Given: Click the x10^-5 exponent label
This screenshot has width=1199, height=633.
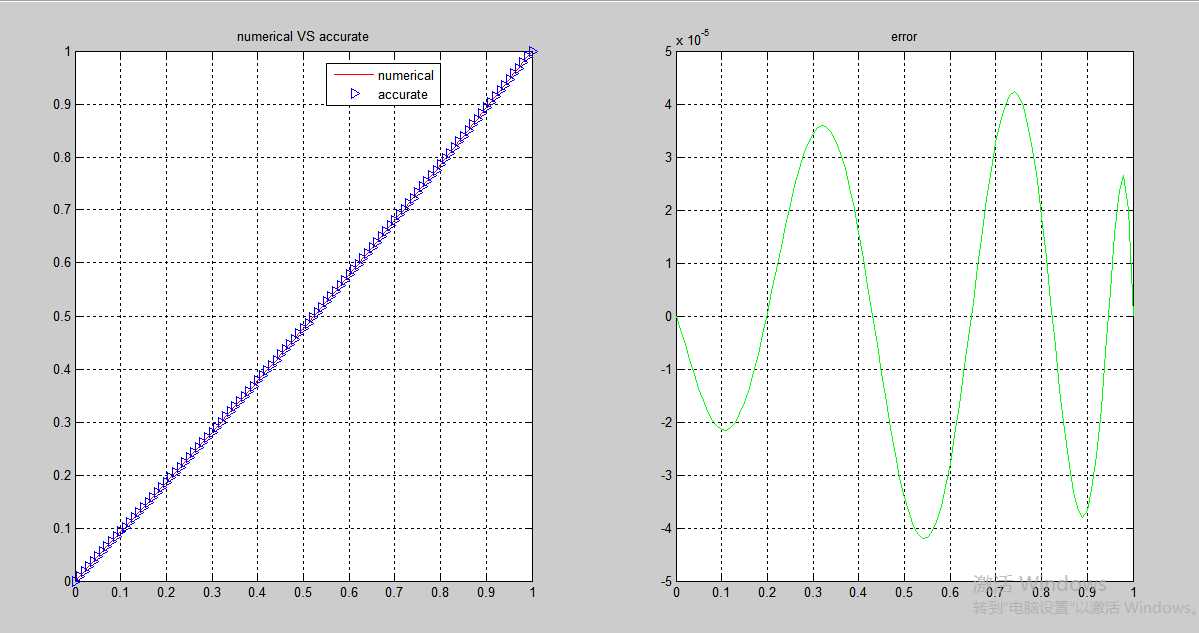Looking at the screenshot, I should tap(692, 38).
